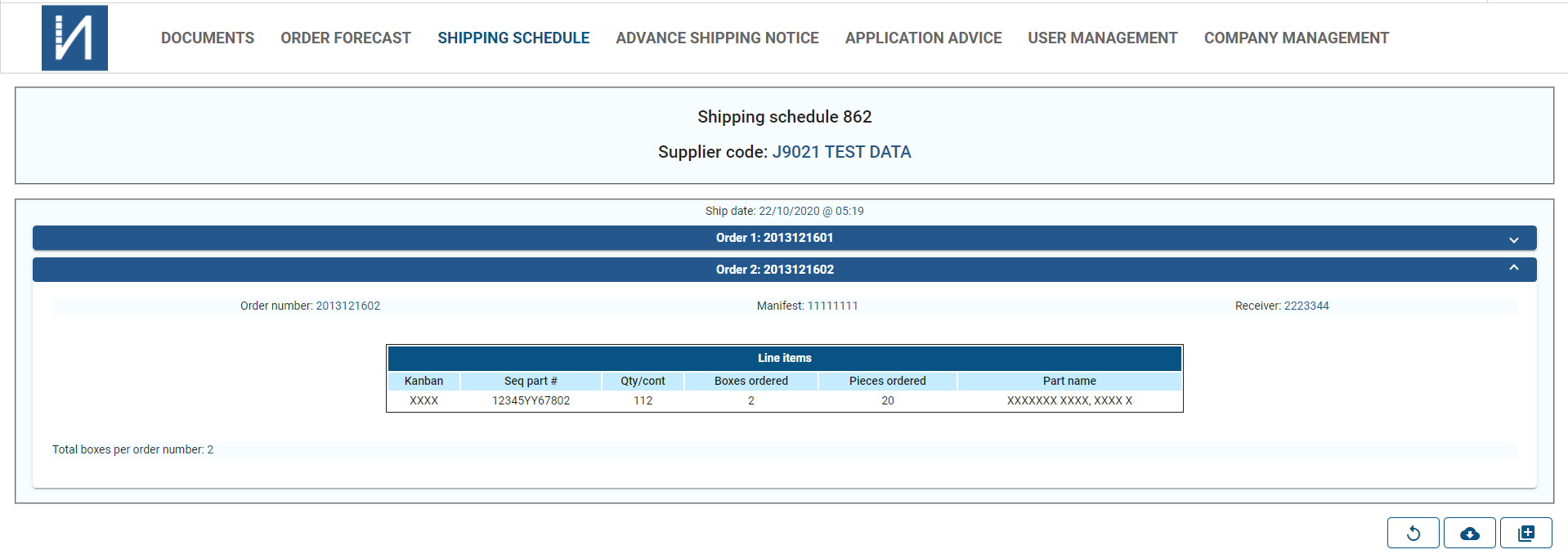Click the refresh/reload icon button

1413,534
